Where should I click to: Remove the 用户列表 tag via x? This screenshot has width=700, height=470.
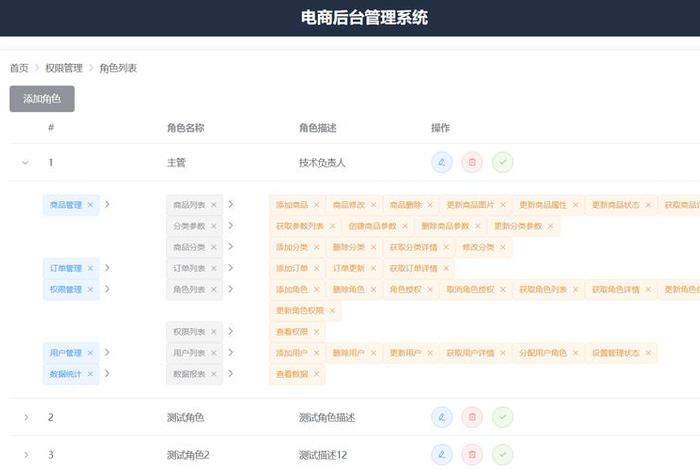213,353
